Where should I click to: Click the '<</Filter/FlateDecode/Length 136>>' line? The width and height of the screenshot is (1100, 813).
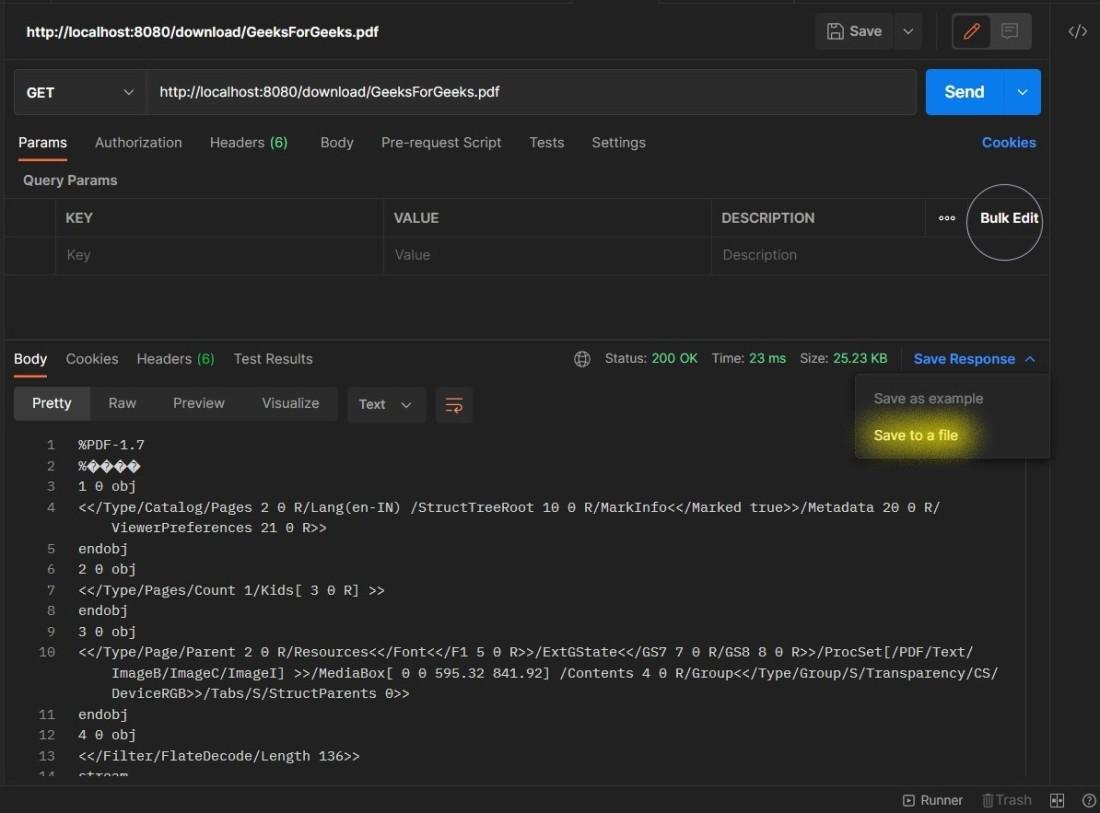pos(219,755)
